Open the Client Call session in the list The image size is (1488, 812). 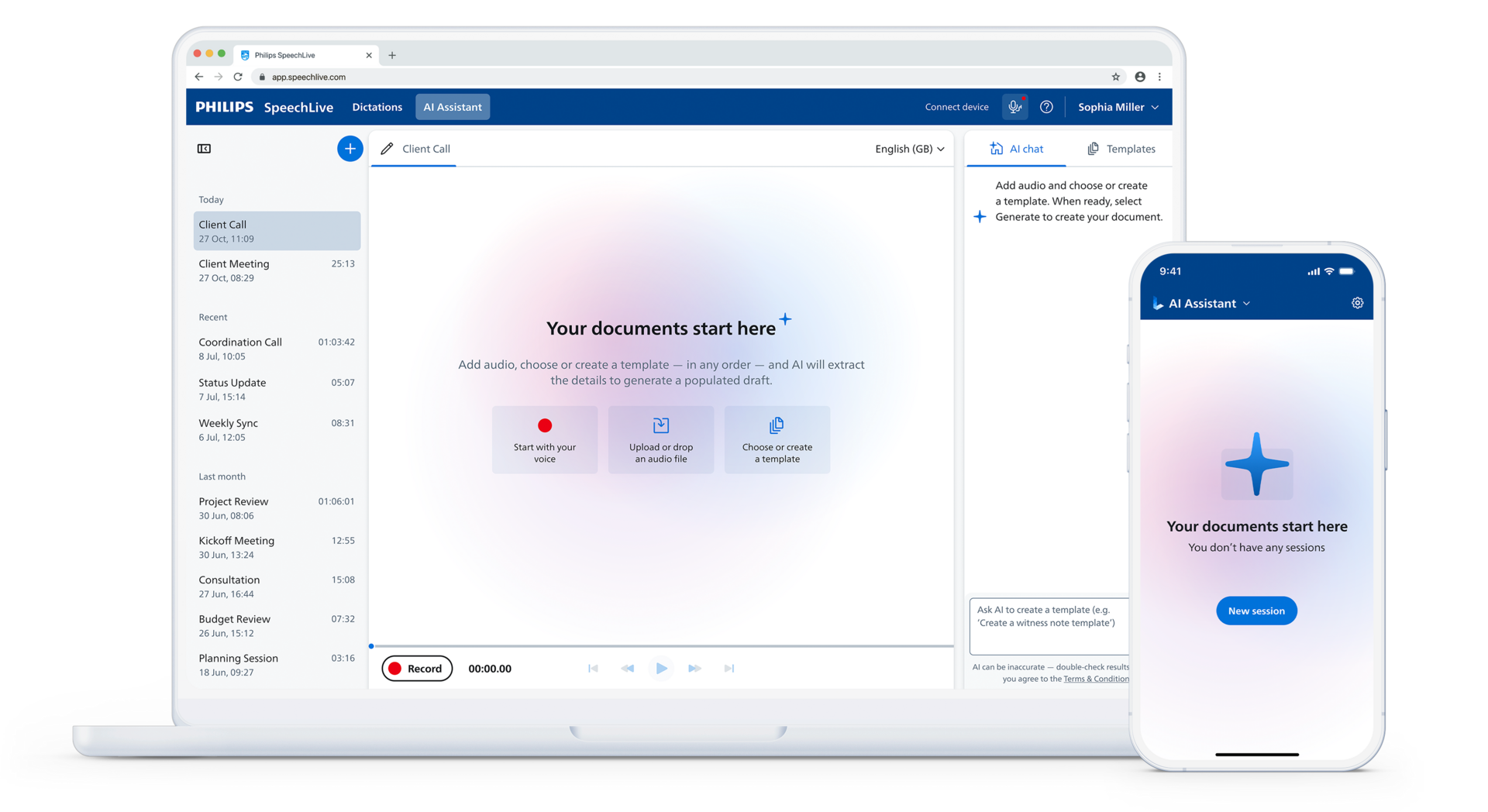click(x=277, y=231)
